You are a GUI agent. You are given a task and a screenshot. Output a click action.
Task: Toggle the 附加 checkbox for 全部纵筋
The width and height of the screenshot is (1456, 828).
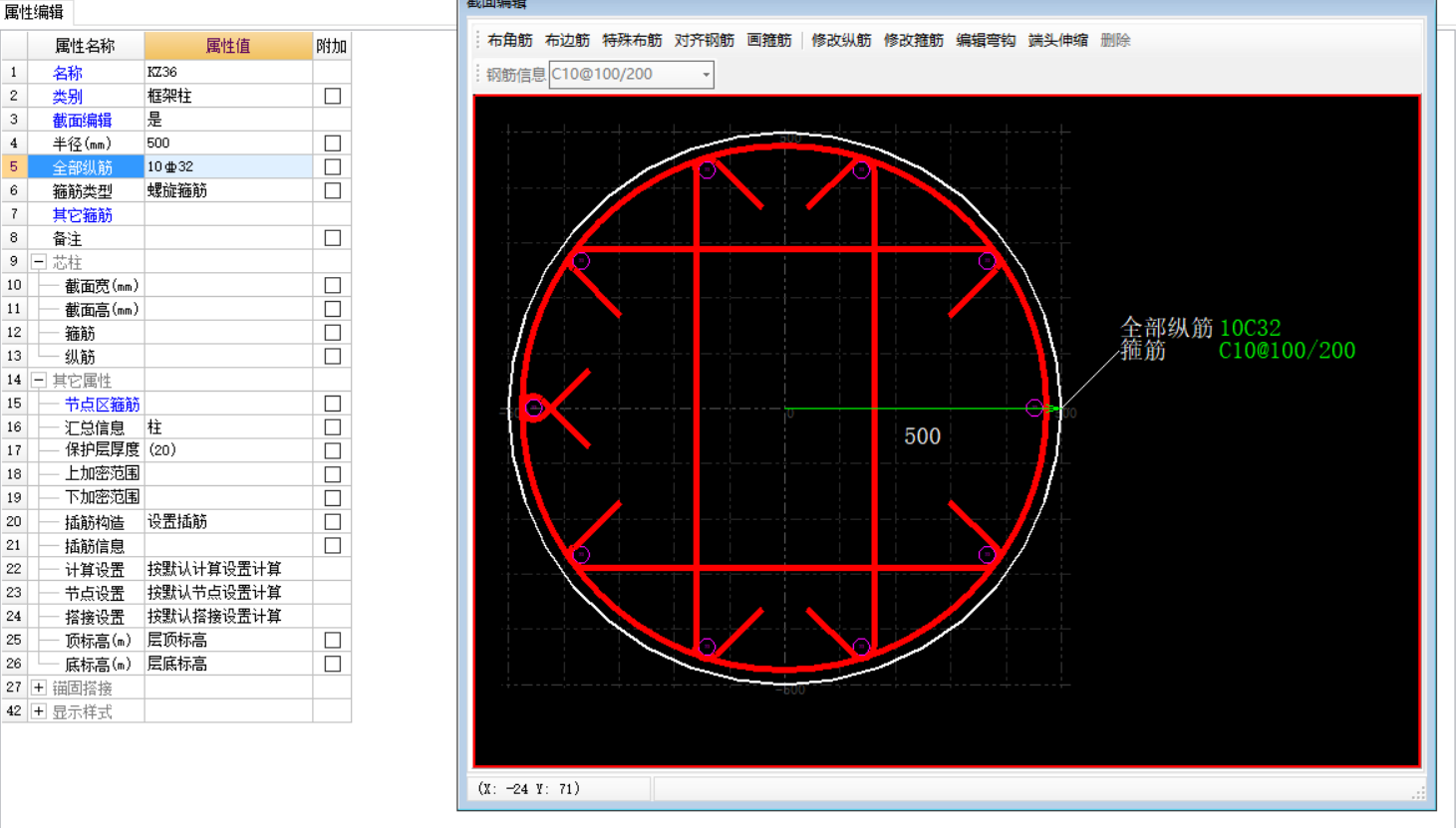point(333,167)
